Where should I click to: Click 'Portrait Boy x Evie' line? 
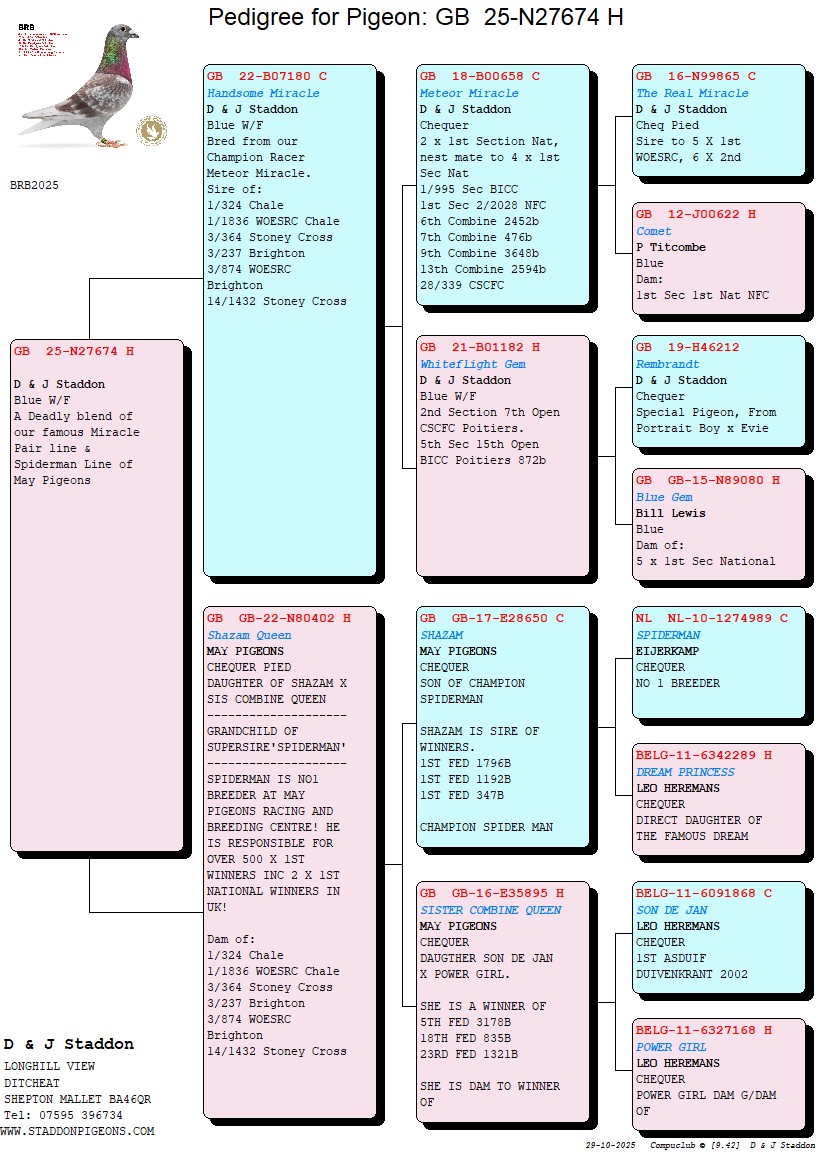click(x=702, y=428)
